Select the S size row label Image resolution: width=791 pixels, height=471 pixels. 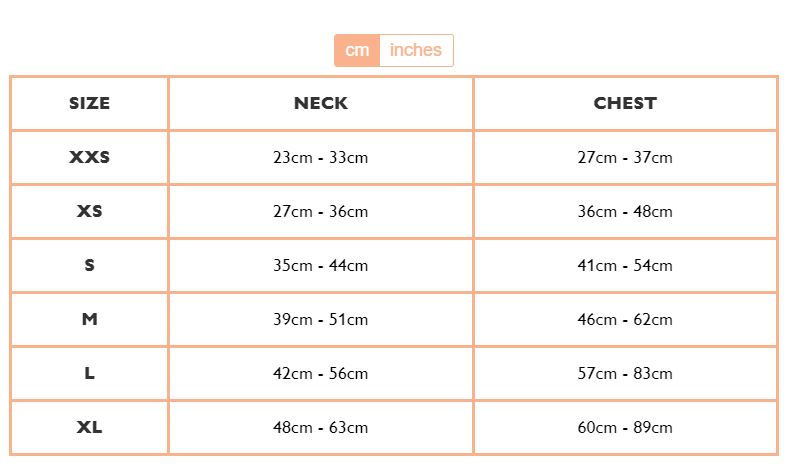tap(89, 265)
